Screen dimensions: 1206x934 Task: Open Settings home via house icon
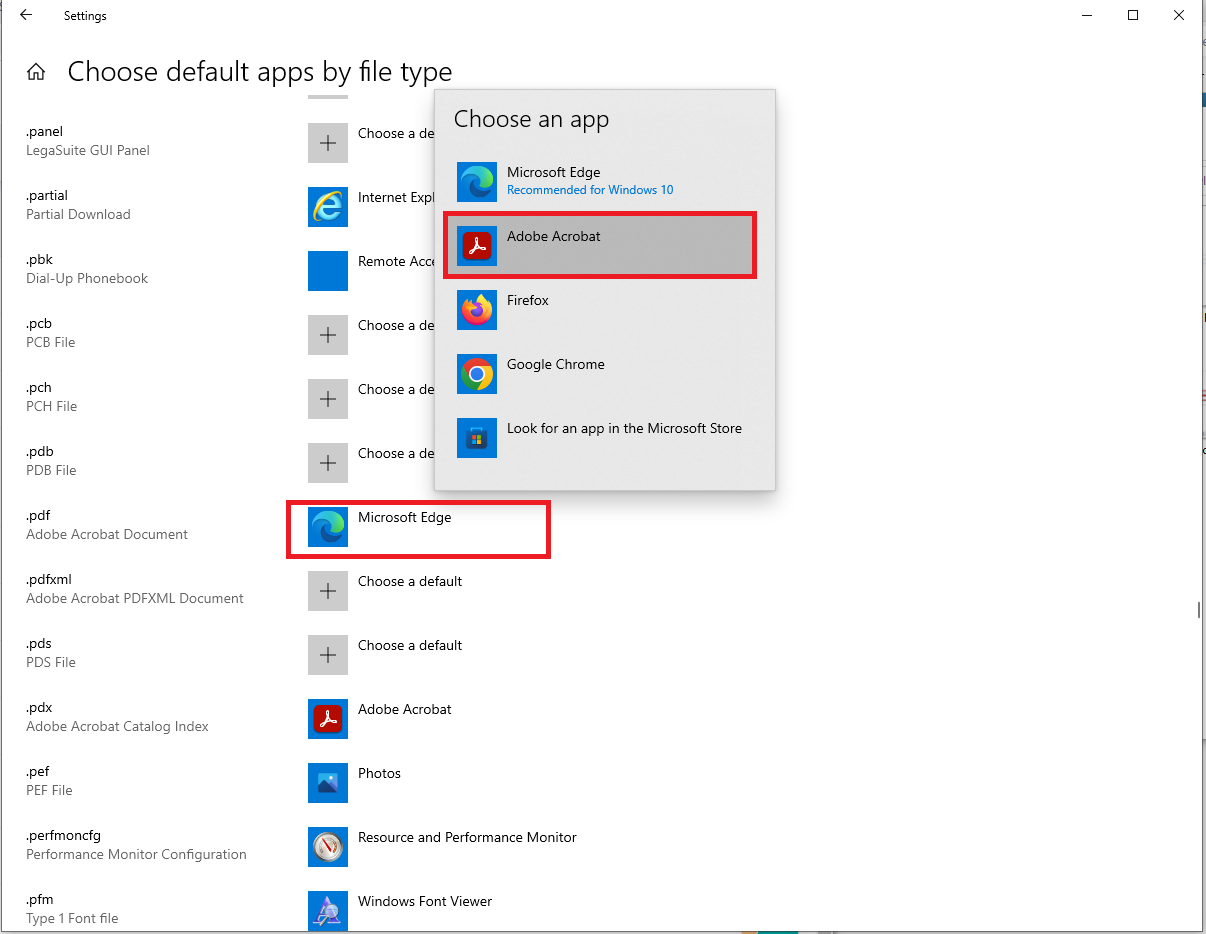36,72
